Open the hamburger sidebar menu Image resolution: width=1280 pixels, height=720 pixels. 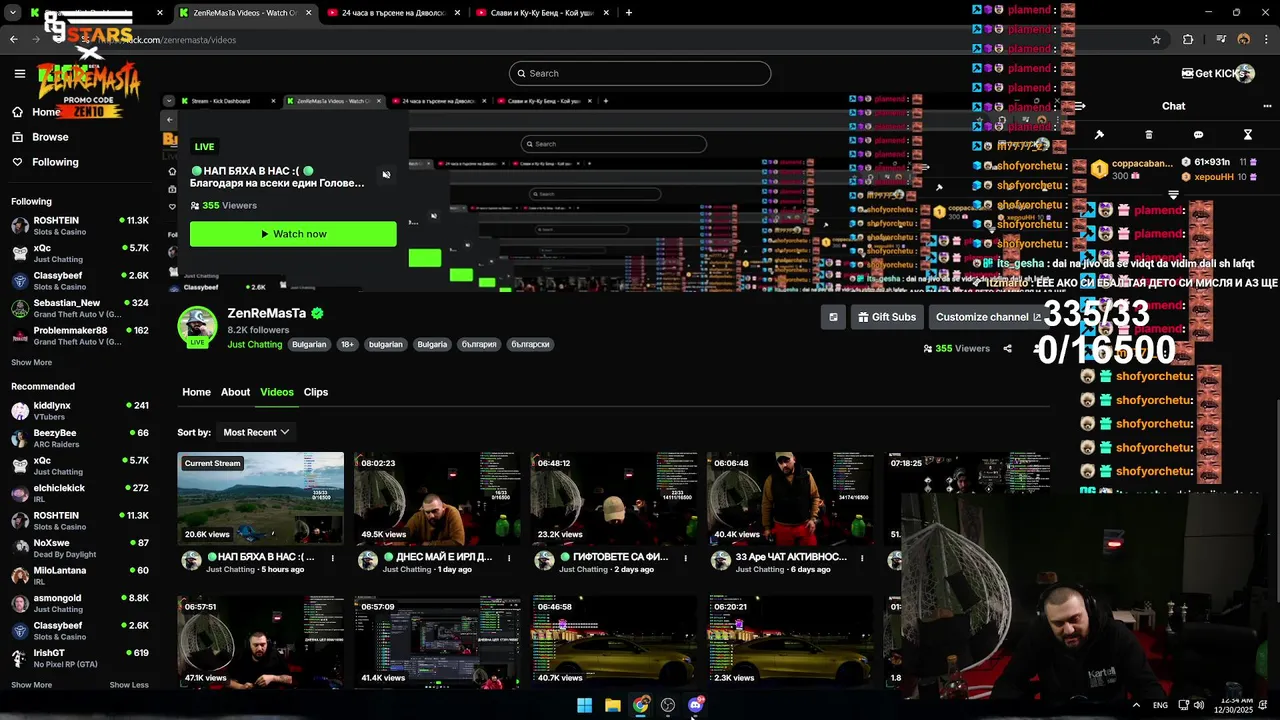[19, 73]
